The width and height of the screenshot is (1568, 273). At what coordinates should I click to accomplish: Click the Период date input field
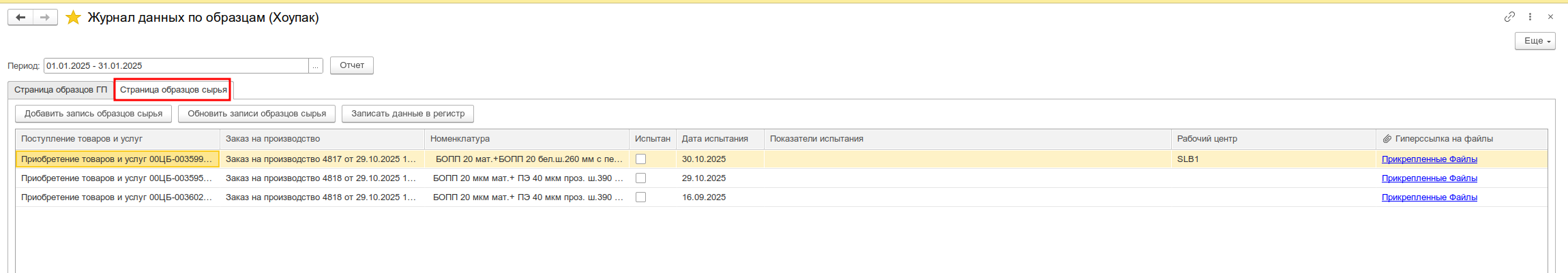(x=176, y=66)
